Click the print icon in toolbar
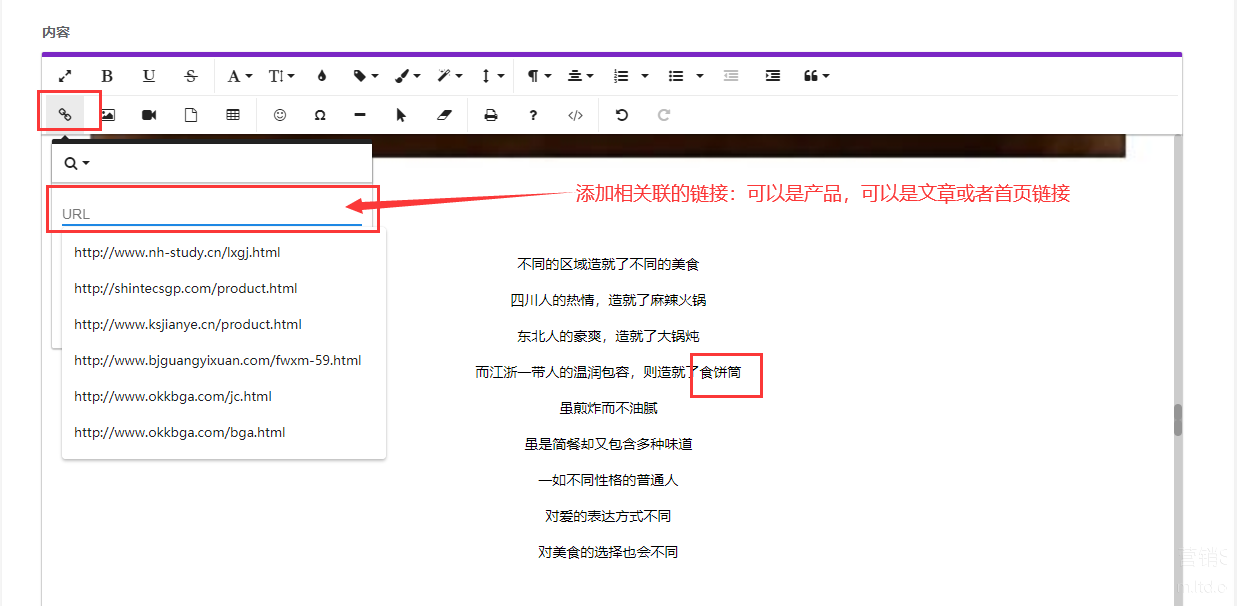The image size is (1237, 606). point(491,115)
